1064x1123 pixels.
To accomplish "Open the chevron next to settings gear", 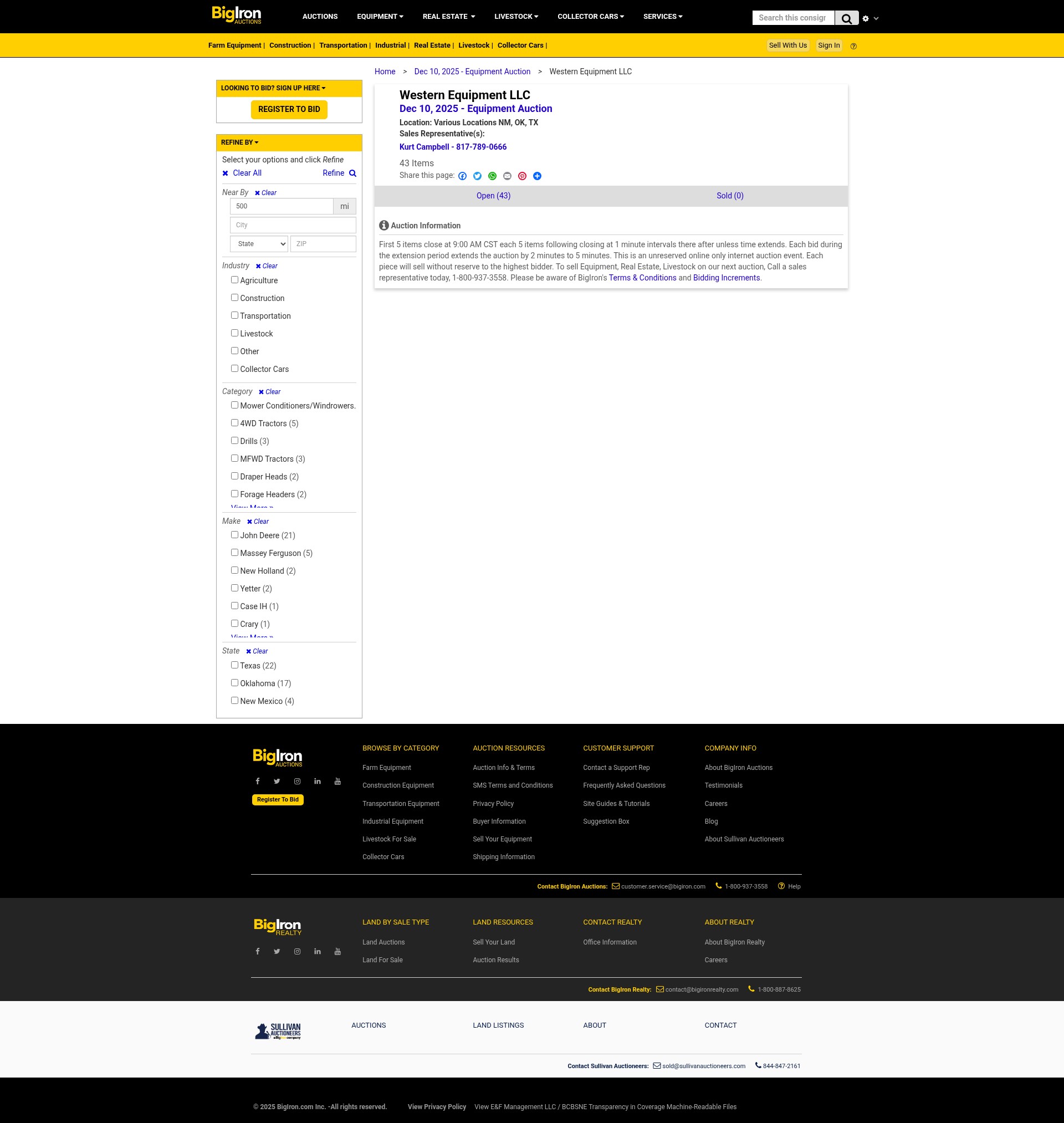I will coord(876,19).
